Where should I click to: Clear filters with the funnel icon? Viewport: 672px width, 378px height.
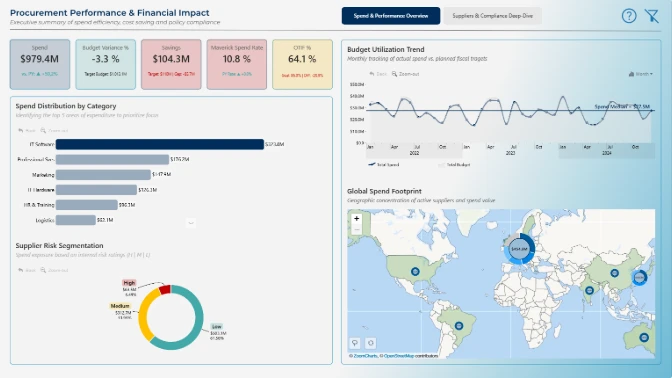[x=652, y=16]
